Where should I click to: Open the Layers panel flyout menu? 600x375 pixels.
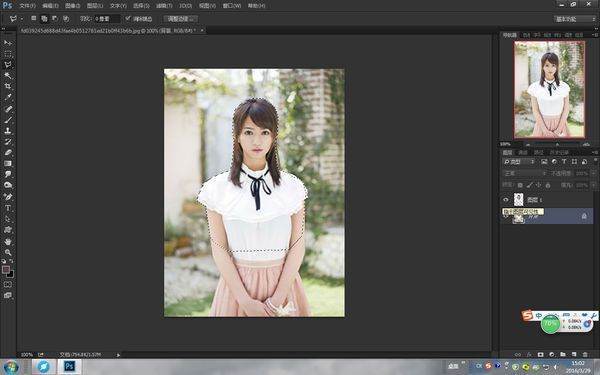pos(595,152)
